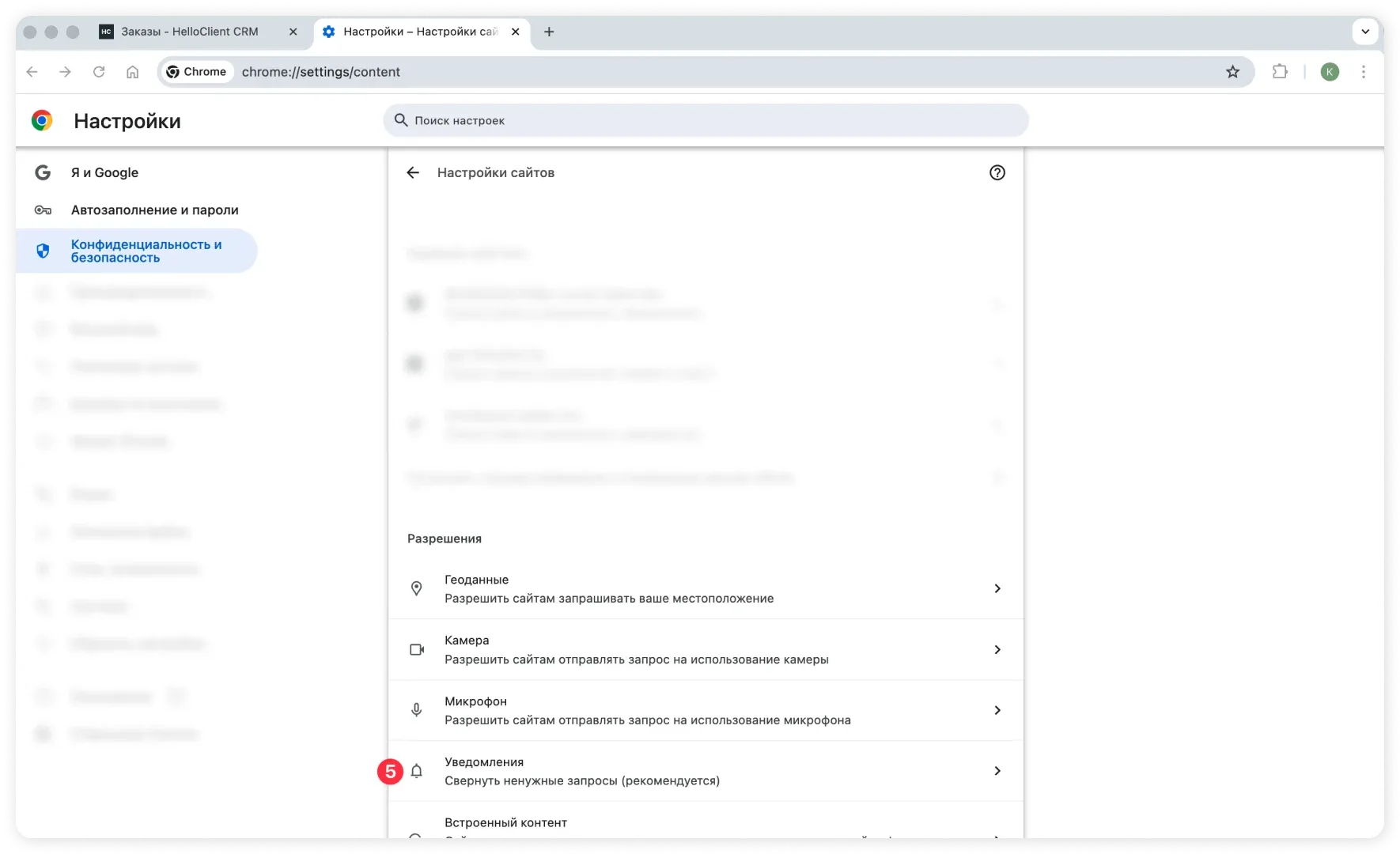Viewport: 1400px width, 854px height.
Task: Open the Геоданные row chevron
Action: 997,588
